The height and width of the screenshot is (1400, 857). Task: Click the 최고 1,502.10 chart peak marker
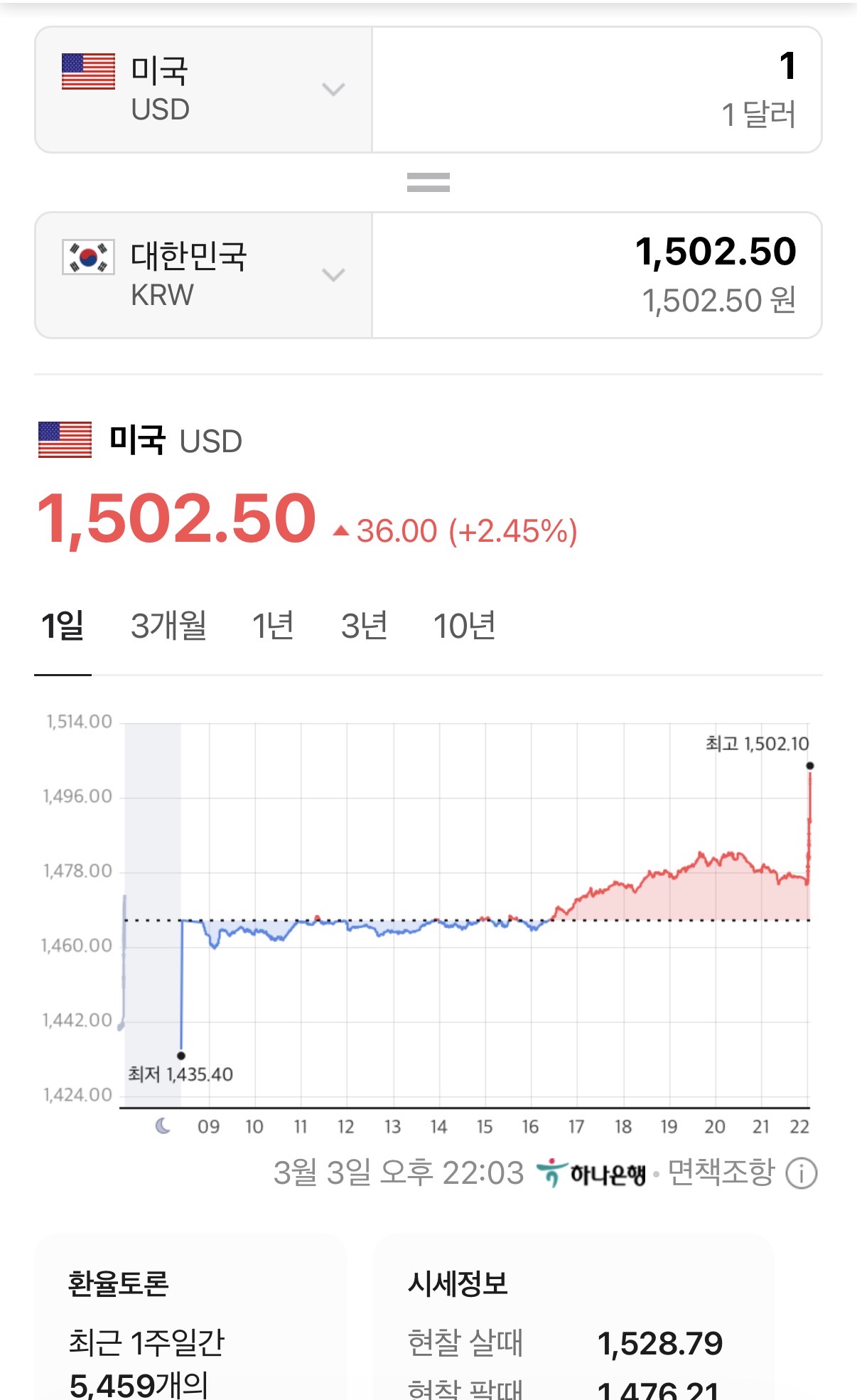point(809,766)
